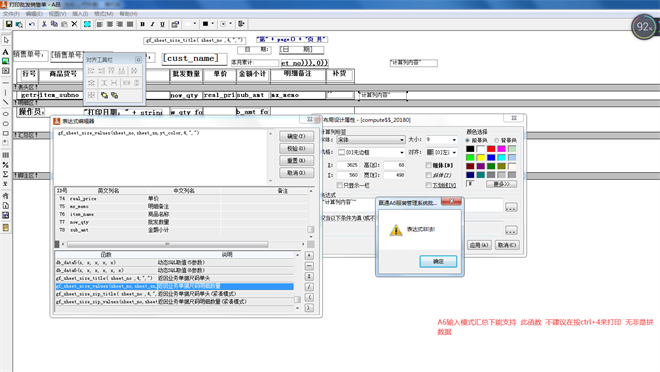Select the gf_sheet_size_title function row
The height and width of the screenshot is (372, 660).
pos(175,278)
